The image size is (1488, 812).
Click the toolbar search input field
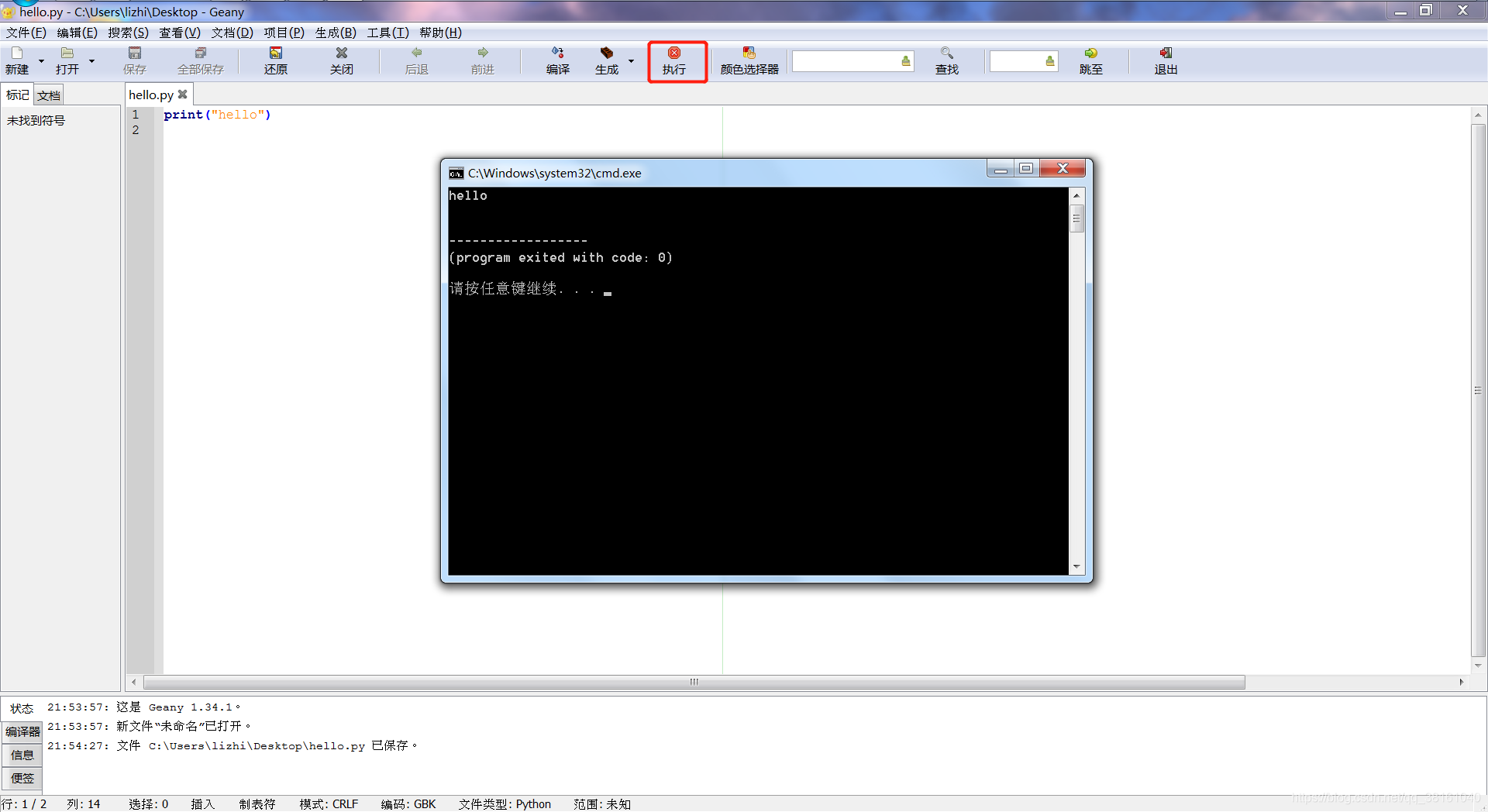point(845,61)
